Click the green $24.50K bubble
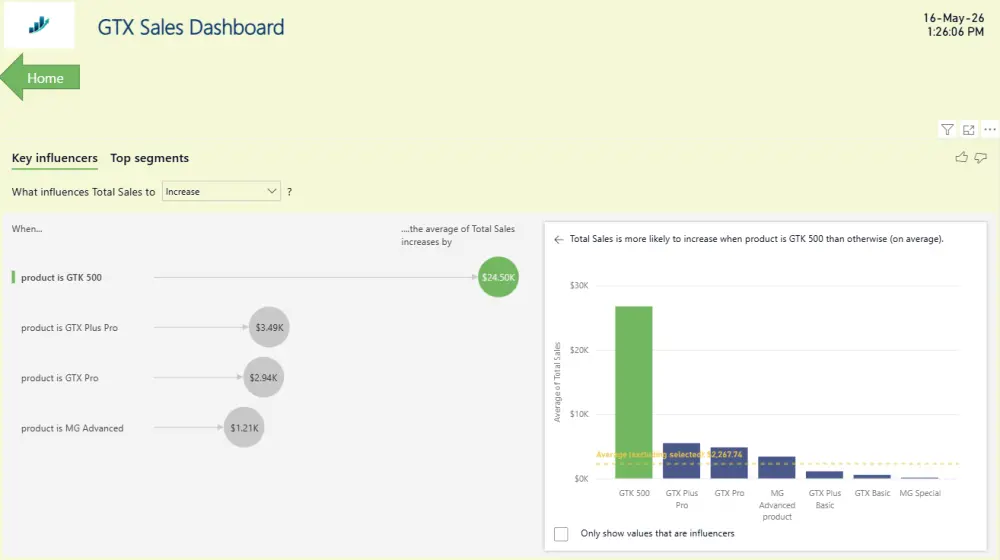 498,277
